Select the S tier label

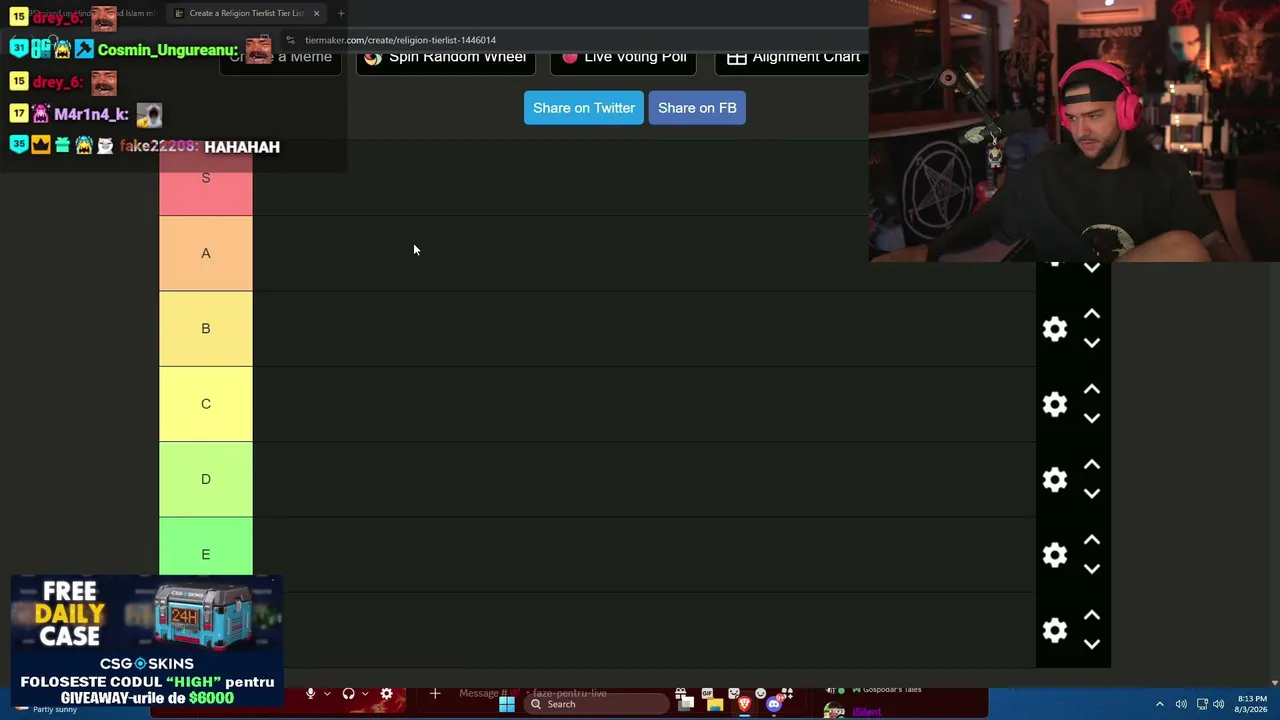(206, 178)
